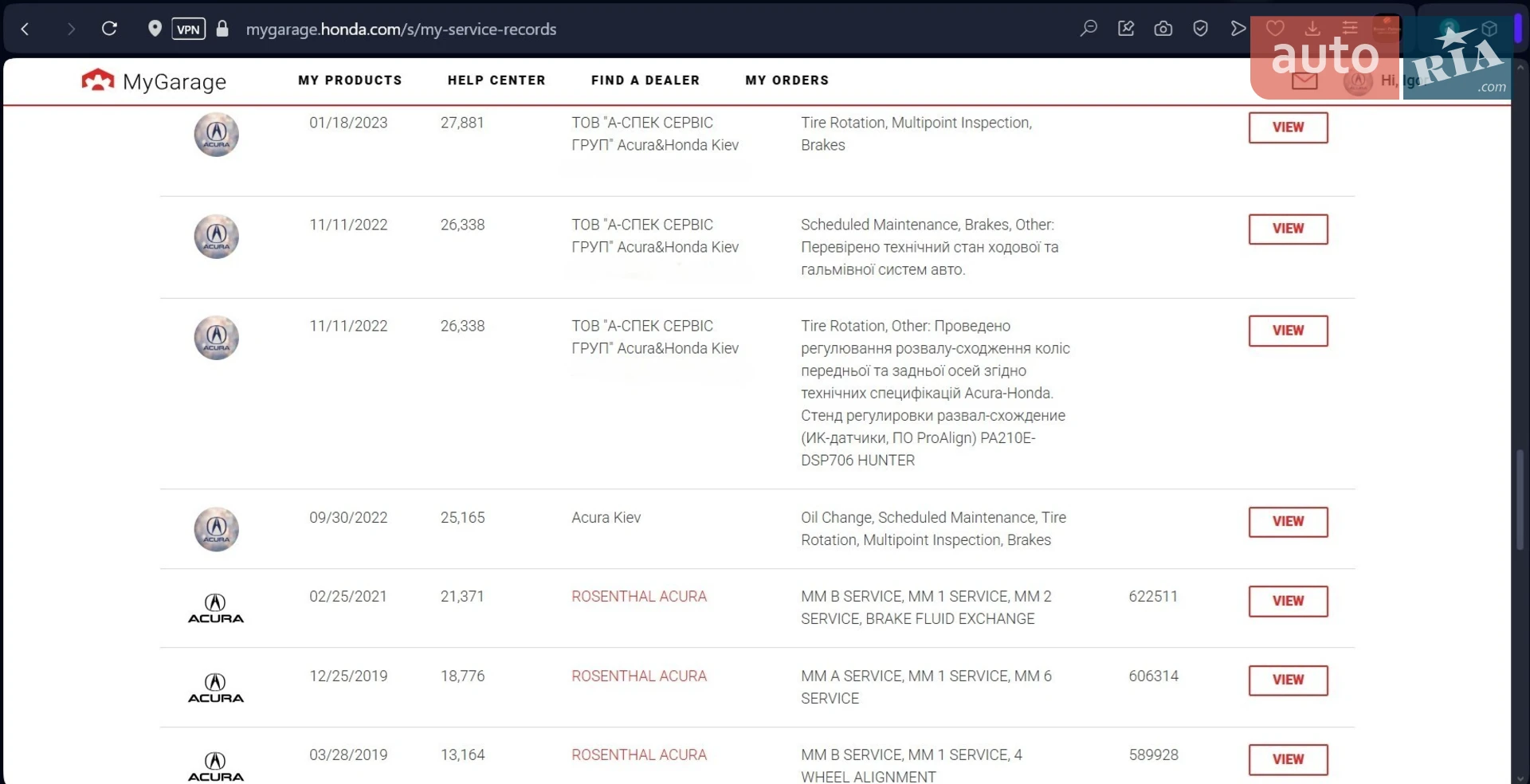View the 12/25/2019 service record
1530x784 pixels.
coord(1288,680)
